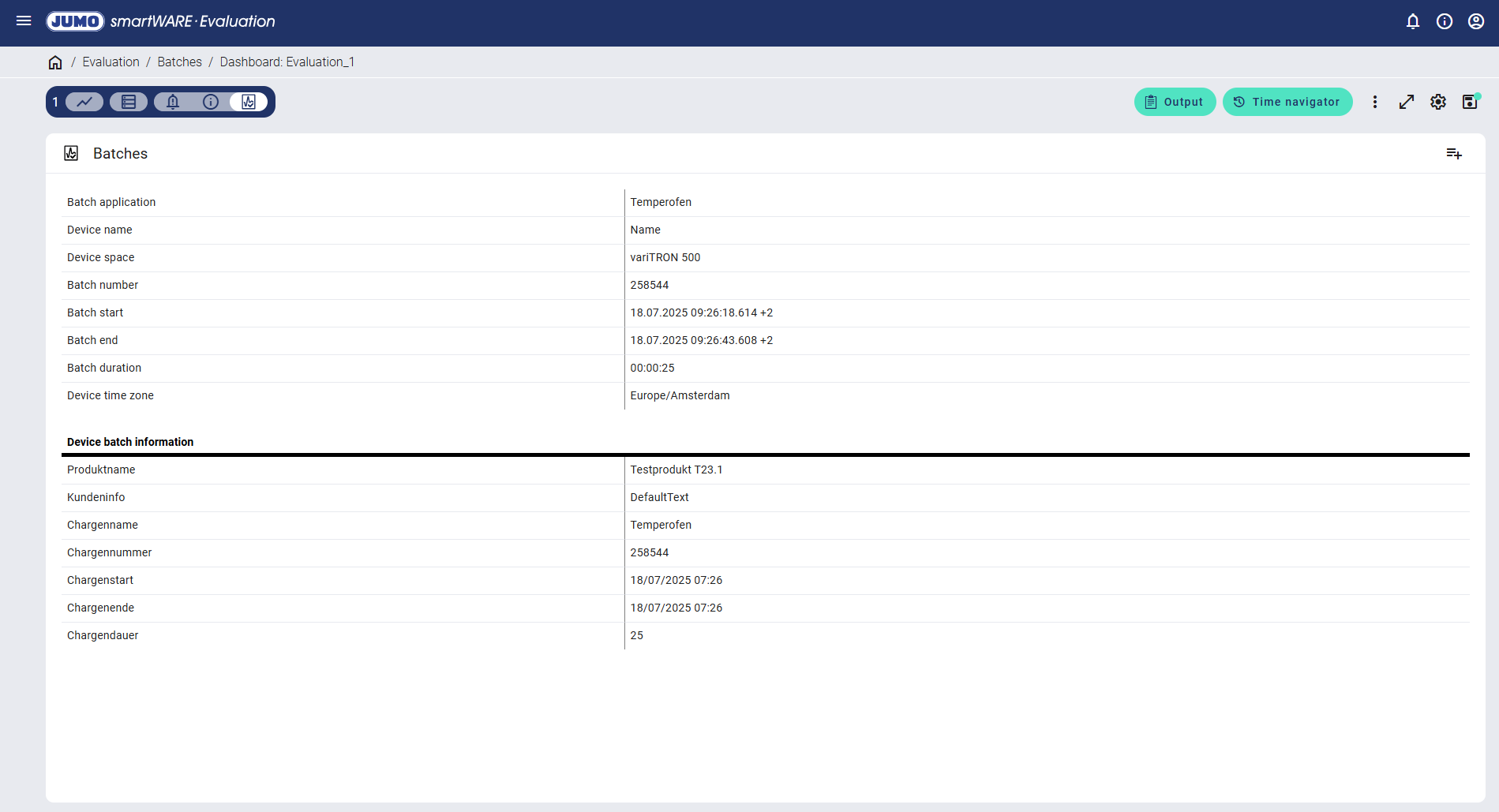Switch to the table list view
The height and width of the screenshot is (812, 1499).
click(129, 102)
